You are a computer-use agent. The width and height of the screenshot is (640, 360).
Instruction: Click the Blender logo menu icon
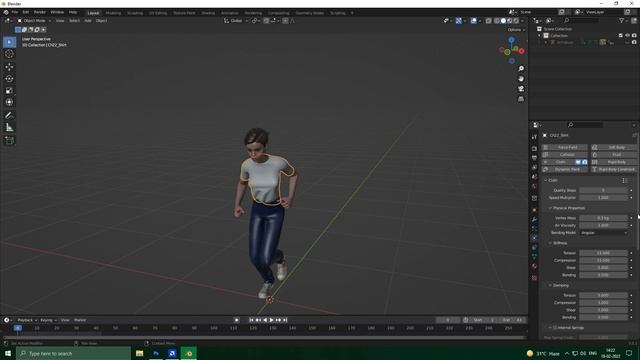pos(6,12)
